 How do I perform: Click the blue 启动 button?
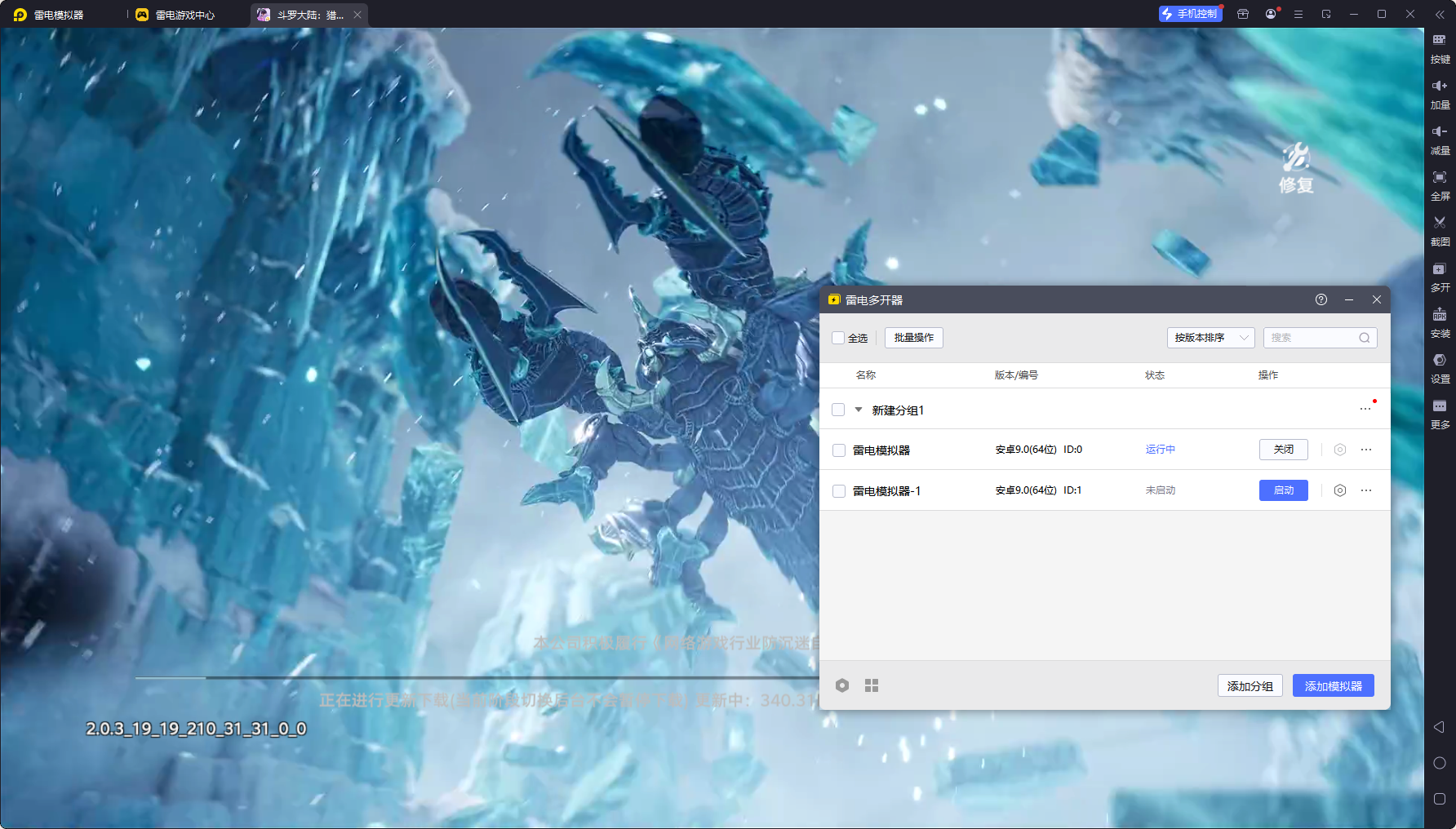coord(1283,490)
